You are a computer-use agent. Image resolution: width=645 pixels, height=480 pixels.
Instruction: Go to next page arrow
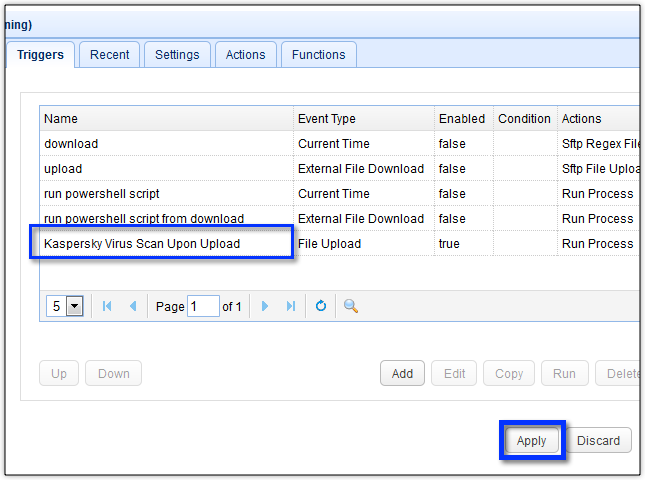[x=265, y=306]
